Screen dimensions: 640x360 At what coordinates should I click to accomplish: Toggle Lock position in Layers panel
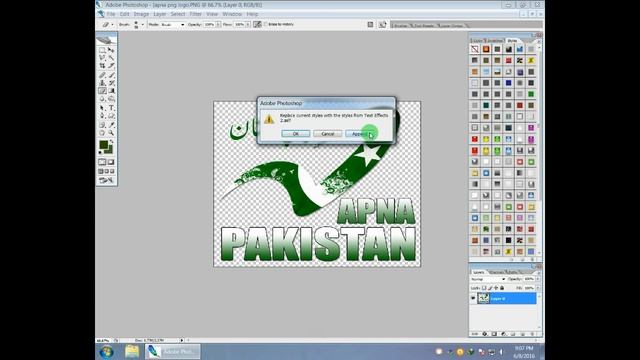coord(496,288)
